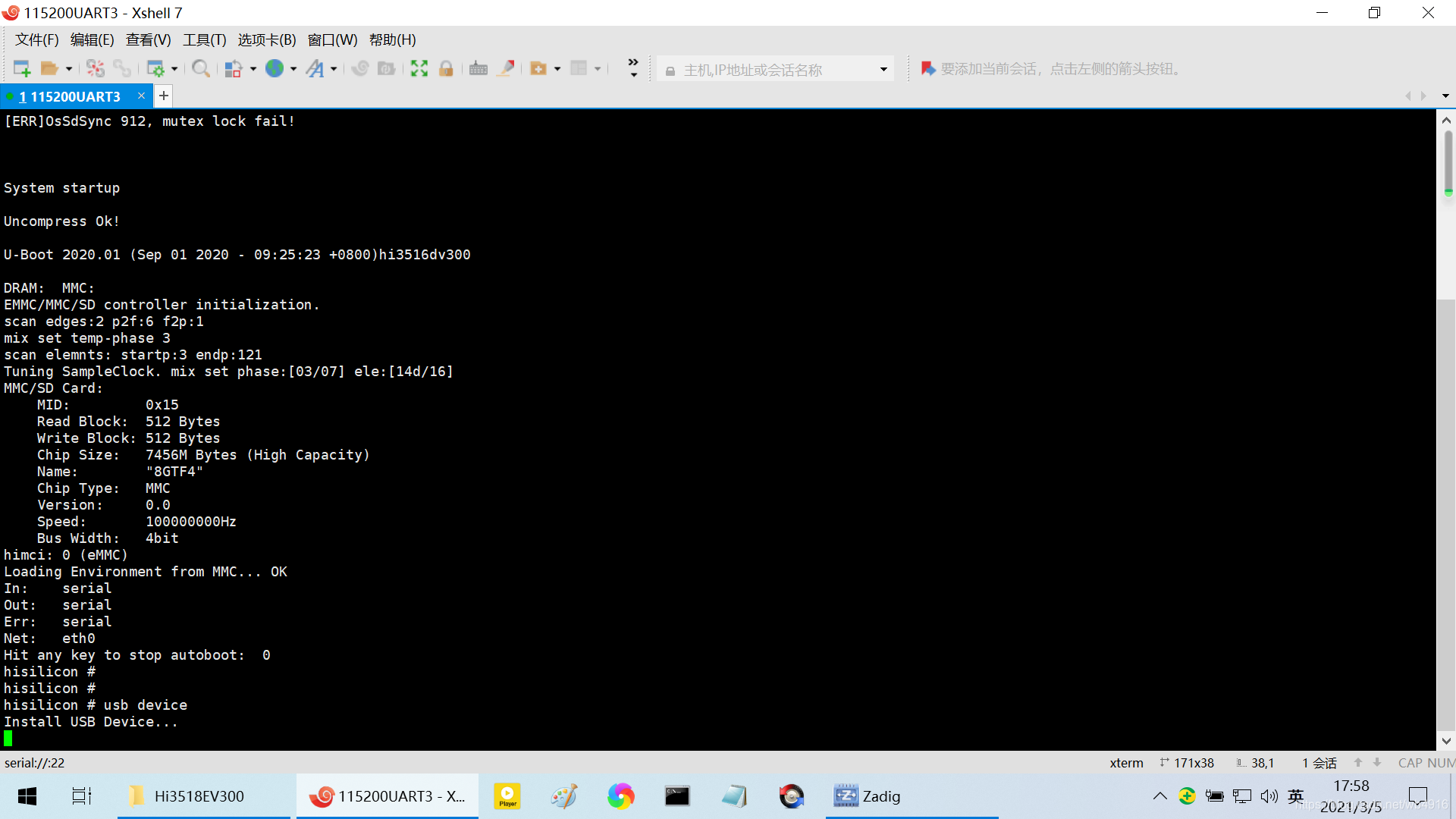Open the font letter A dropdown arrow

coord(334,69)
